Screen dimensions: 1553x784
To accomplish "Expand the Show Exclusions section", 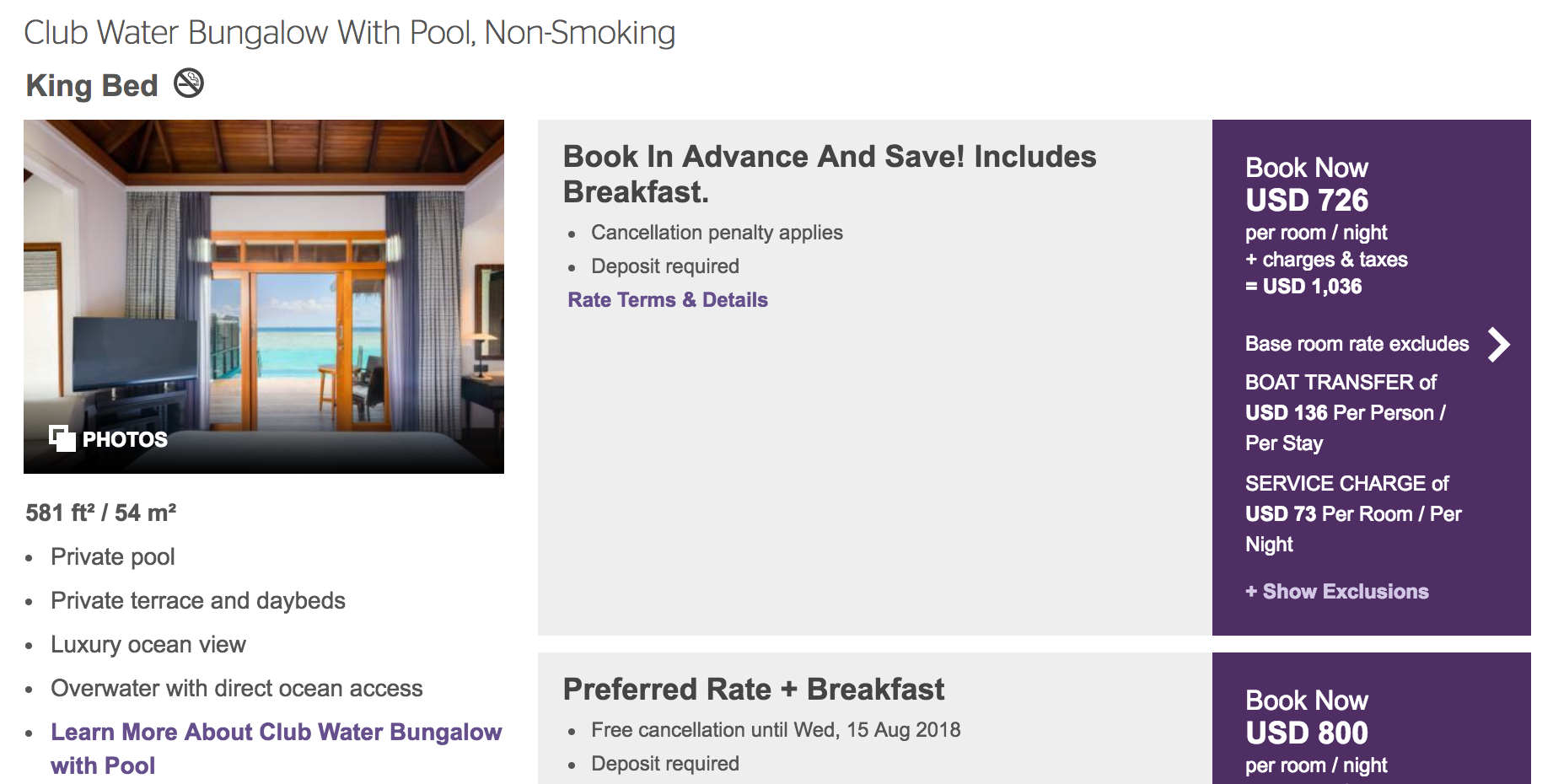I will 1336,592.
